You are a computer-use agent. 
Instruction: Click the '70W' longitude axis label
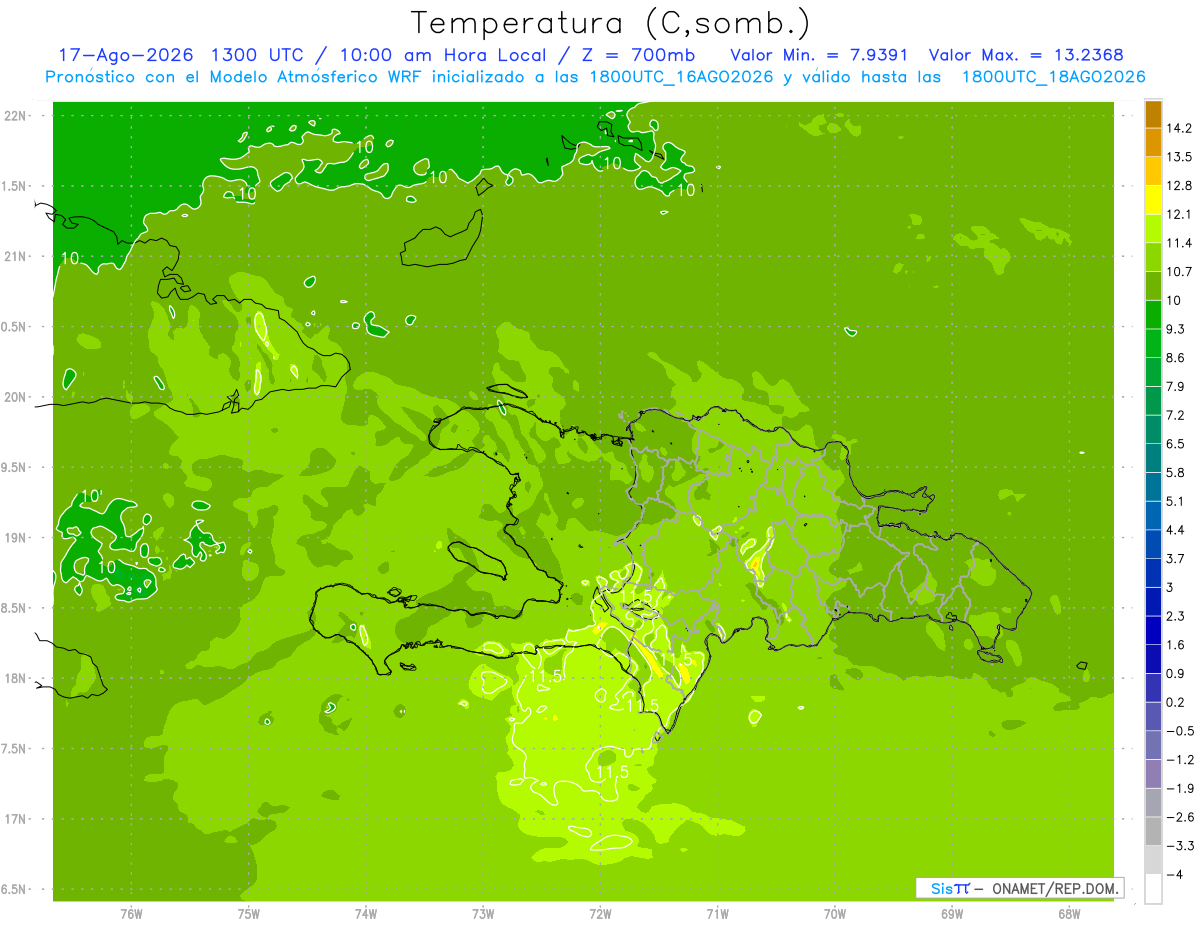point(835,913)
